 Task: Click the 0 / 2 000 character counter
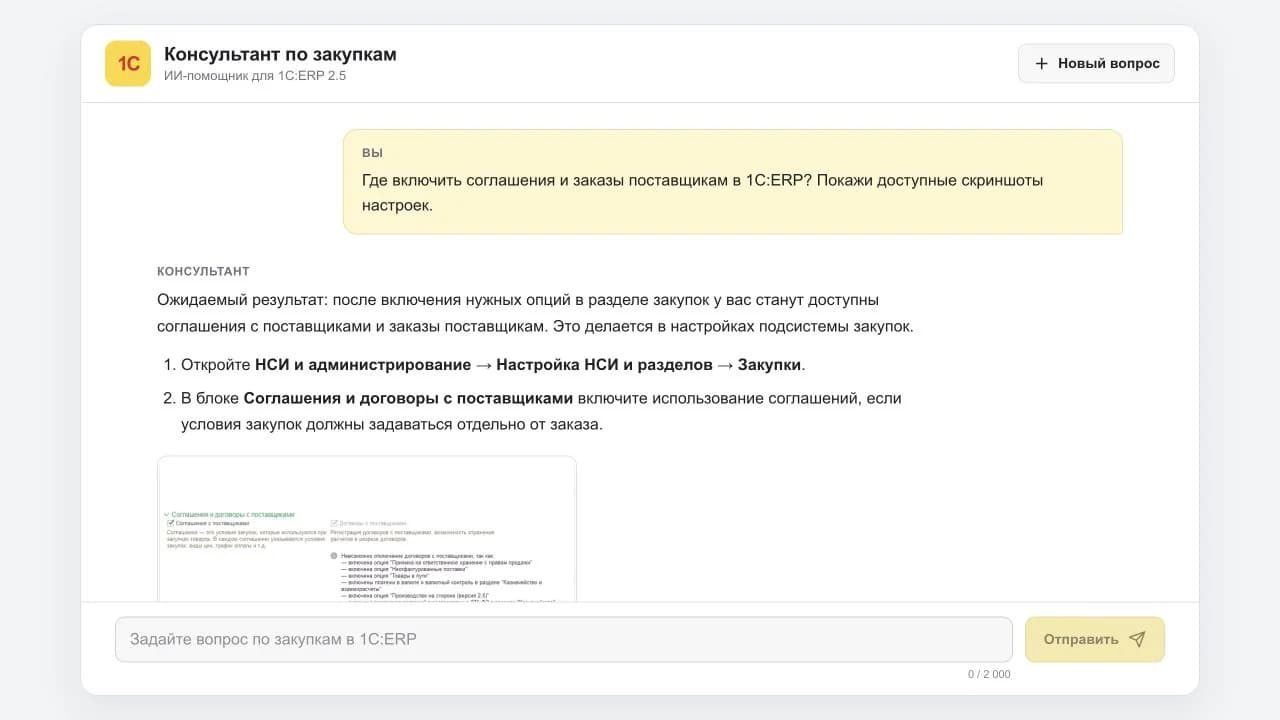tap(989, 674)
